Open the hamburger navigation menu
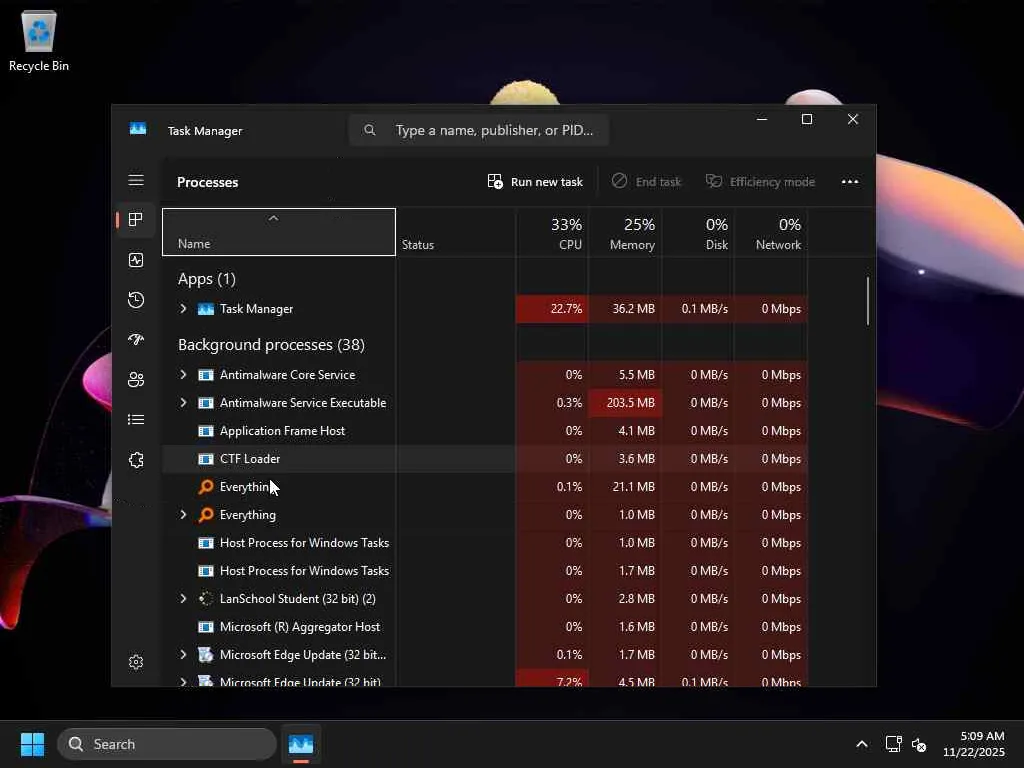 coord(136,180)
